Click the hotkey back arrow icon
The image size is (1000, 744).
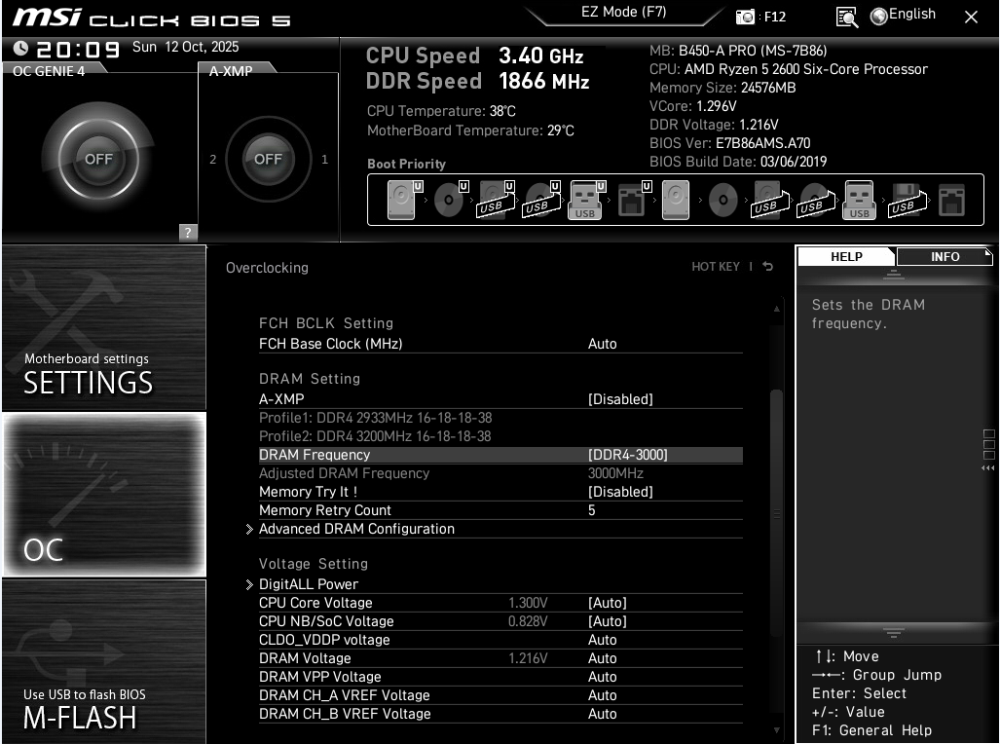coord(768,267)
